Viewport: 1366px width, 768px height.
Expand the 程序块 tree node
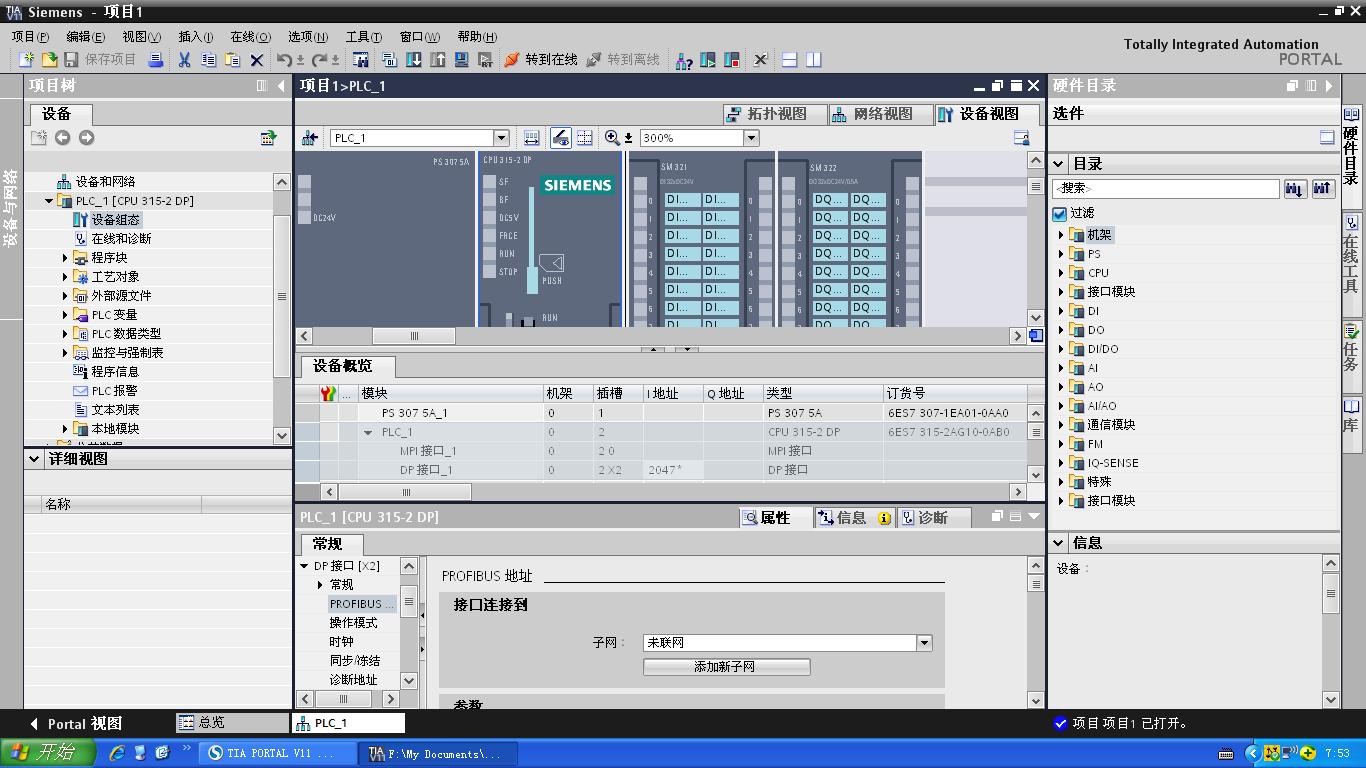click(66, 258)
